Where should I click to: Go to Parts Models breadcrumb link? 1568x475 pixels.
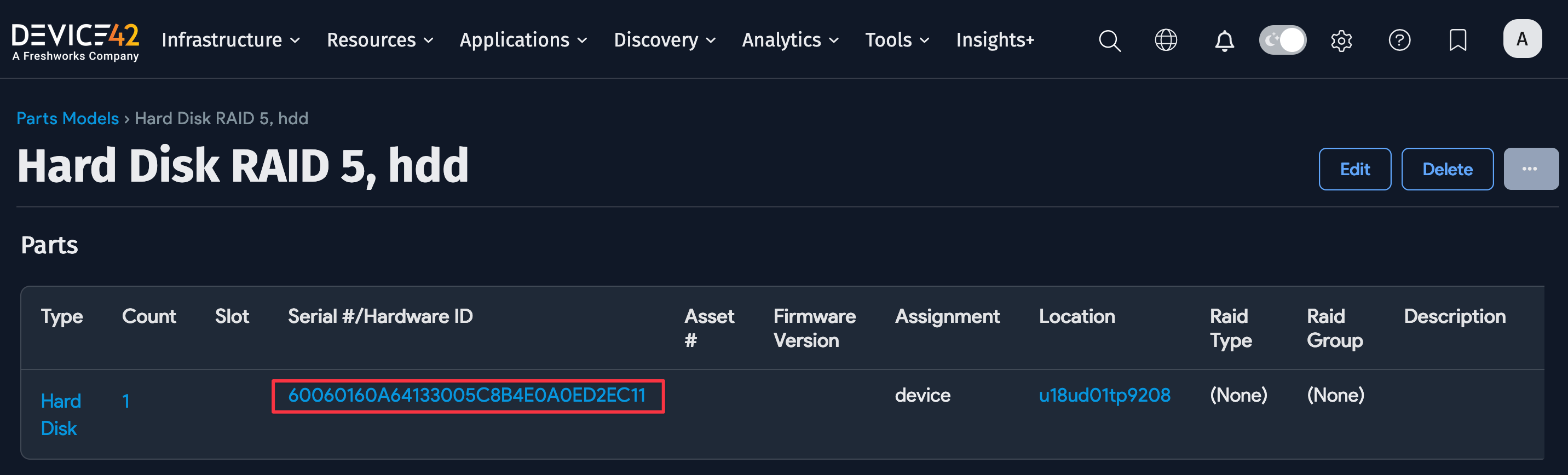pyautogui.click(x=67, y=118)
